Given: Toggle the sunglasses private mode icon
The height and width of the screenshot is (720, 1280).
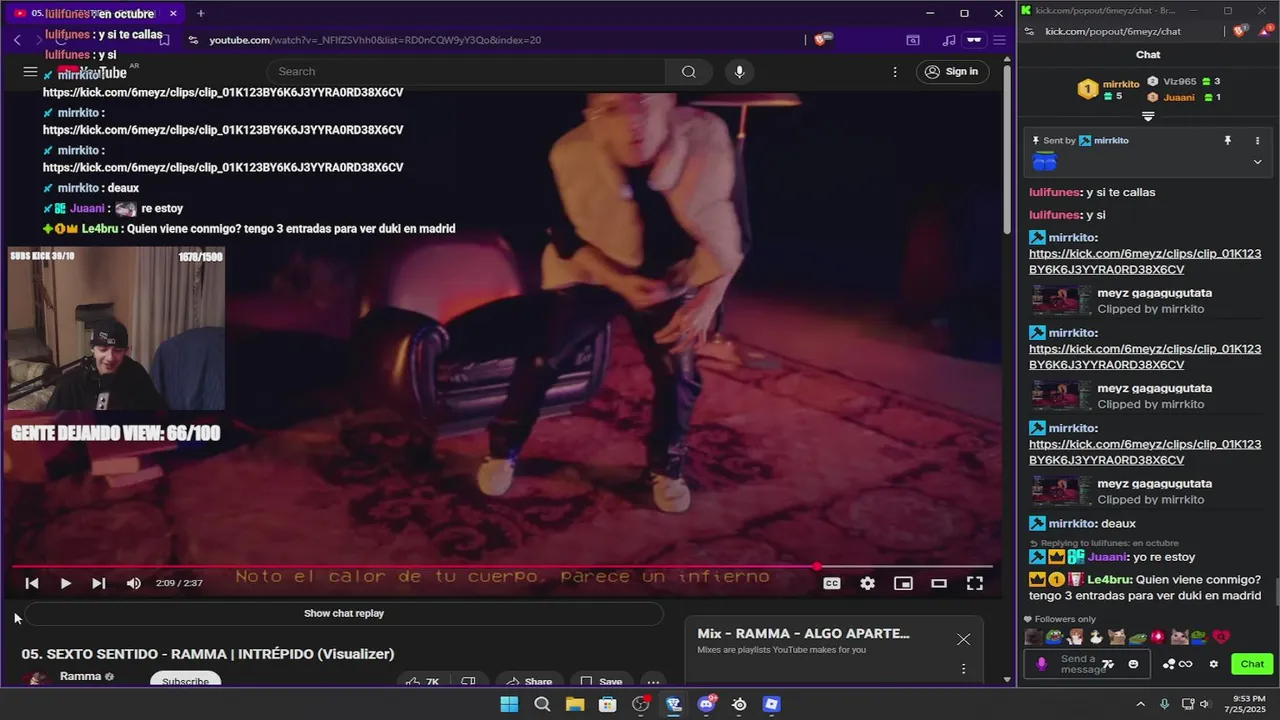Looking at the screenshot, I should [973, 40].
